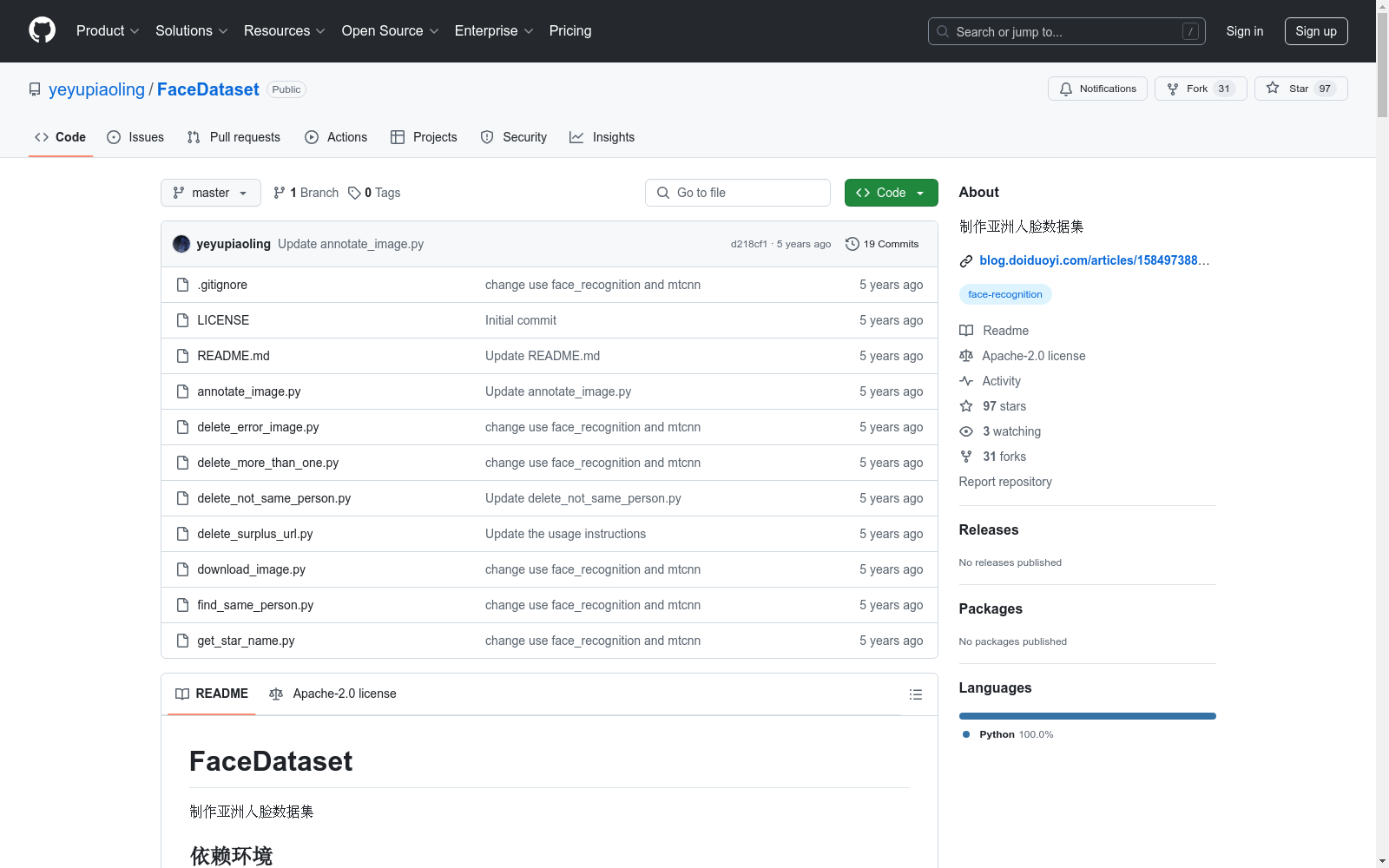Click the star icon beside 97 stars
Viewport: 1389px width, 868px height.
tap(966, 406)
